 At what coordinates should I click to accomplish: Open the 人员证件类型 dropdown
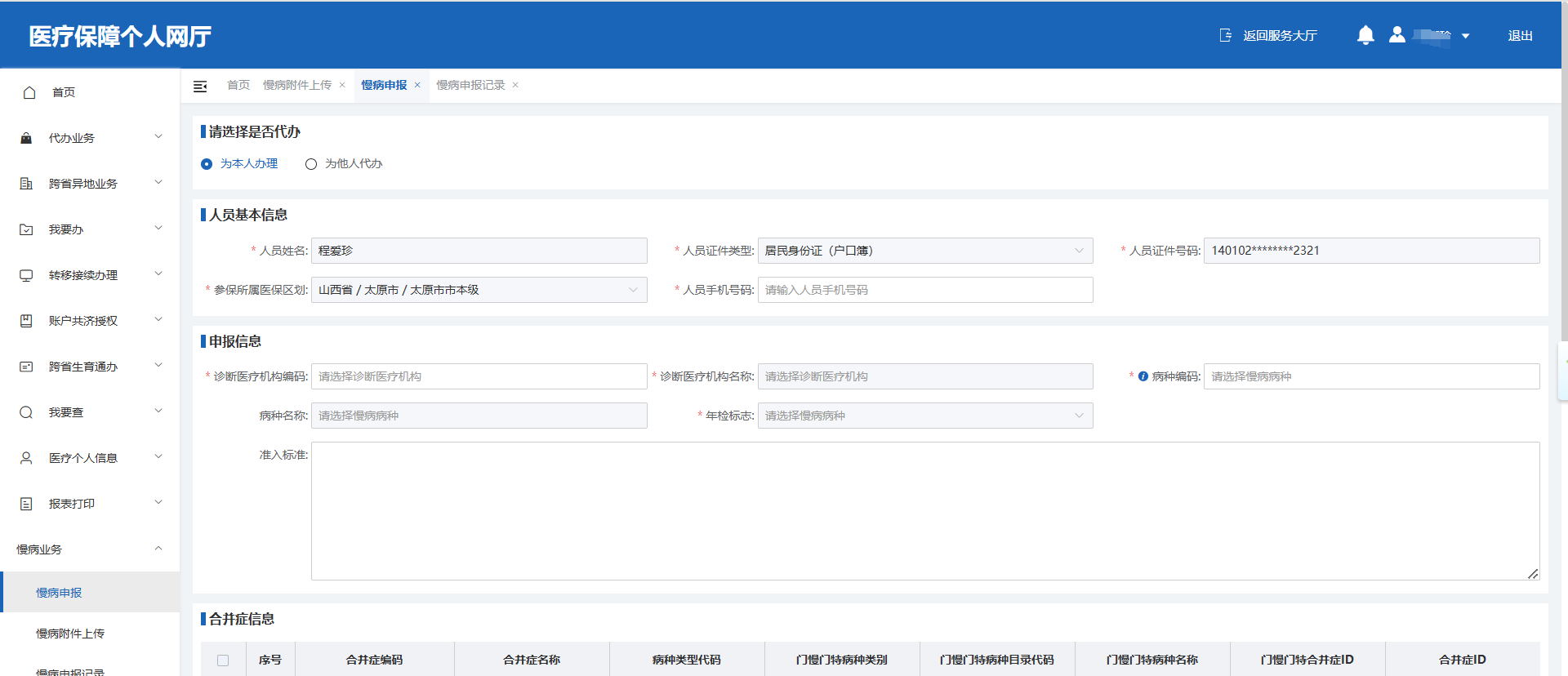tap(924, 251)
